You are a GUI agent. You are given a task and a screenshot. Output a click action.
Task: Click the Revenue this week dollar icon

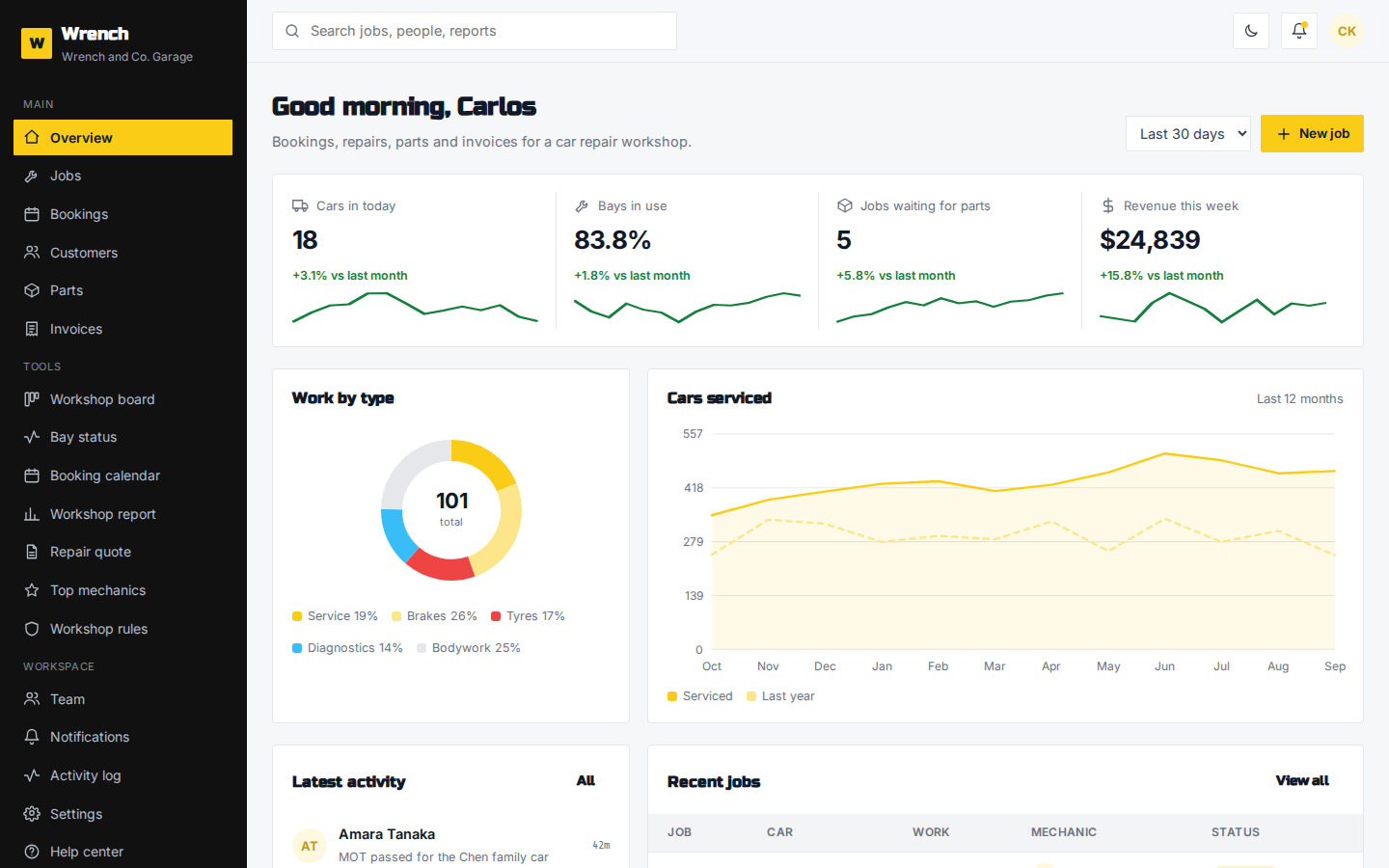(1108, 205)
